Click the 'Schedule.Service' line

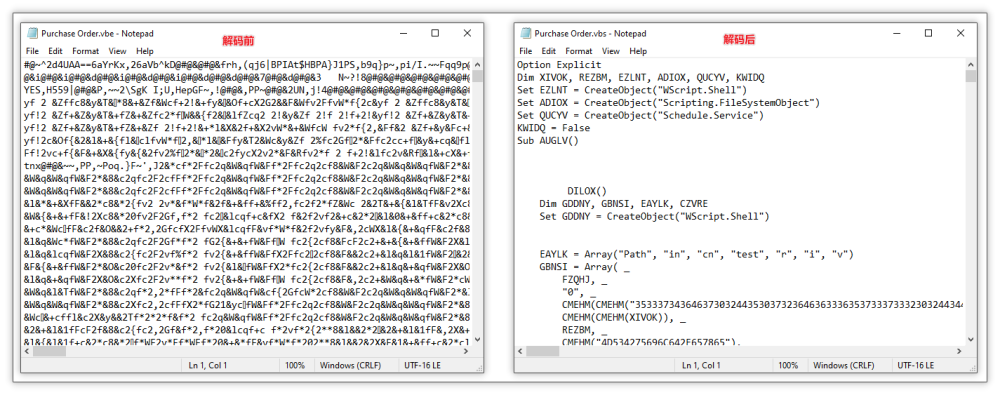(640, 116)
